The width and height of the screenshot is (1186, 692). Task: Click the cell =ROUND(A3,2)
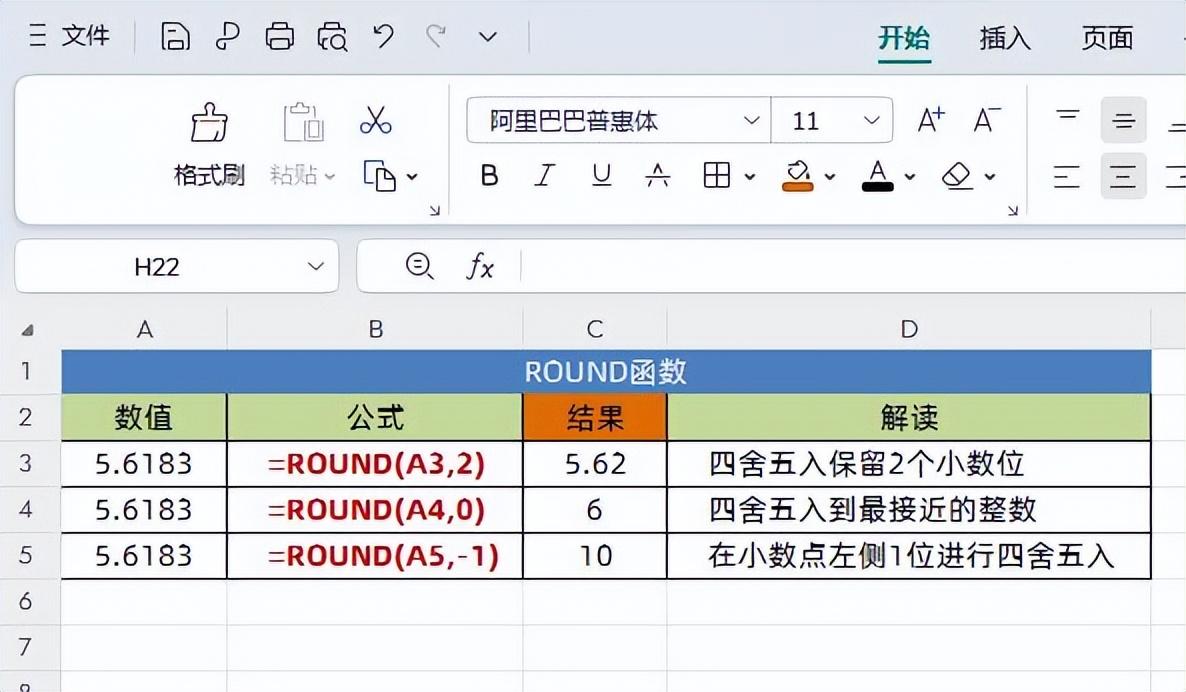tap(375, 464)
